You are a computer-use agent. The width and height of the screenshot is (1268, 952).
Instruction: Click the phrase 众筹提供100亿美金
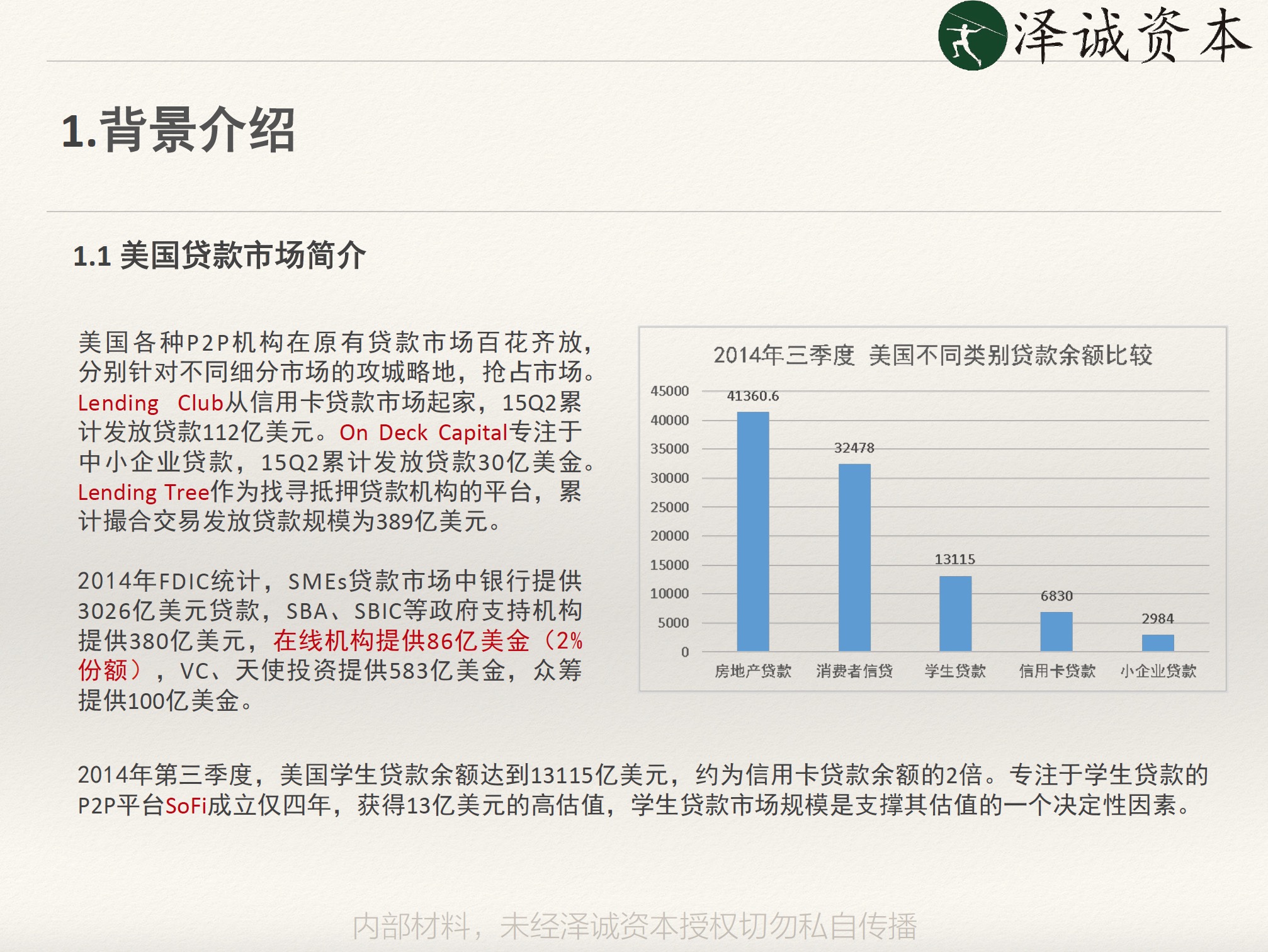pos(330,686)
